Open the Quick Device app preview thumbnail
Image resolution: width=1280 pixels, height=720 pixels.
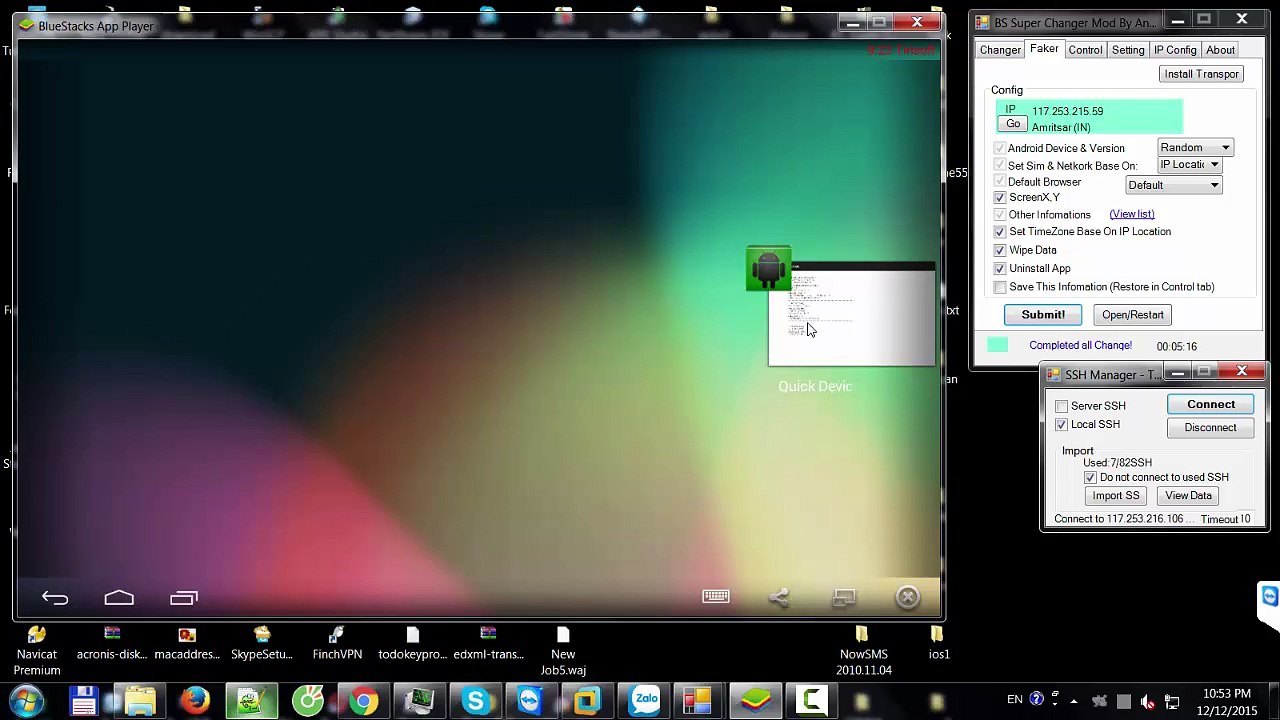pyautogui.click(x=852, y=314)
